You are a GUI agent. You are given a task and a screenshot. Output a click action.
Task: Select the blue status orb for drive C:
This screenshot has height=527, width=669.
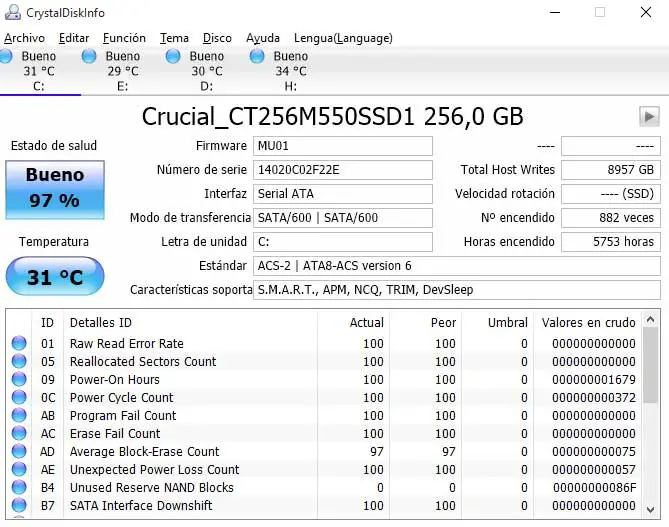point(6,56)
